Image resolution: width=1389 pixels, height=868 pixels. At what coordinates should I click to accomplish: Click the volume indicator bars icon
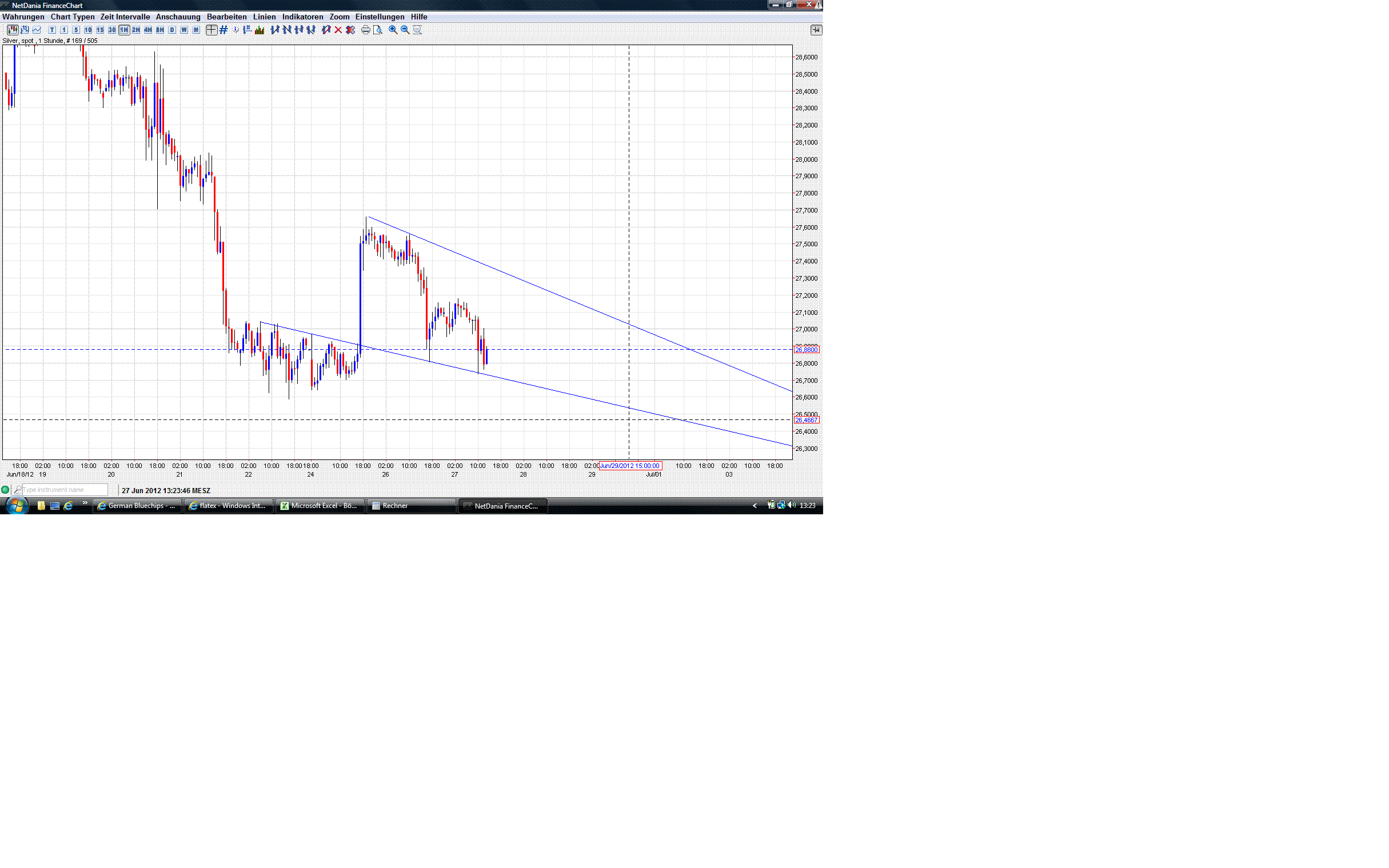(260, 30)
